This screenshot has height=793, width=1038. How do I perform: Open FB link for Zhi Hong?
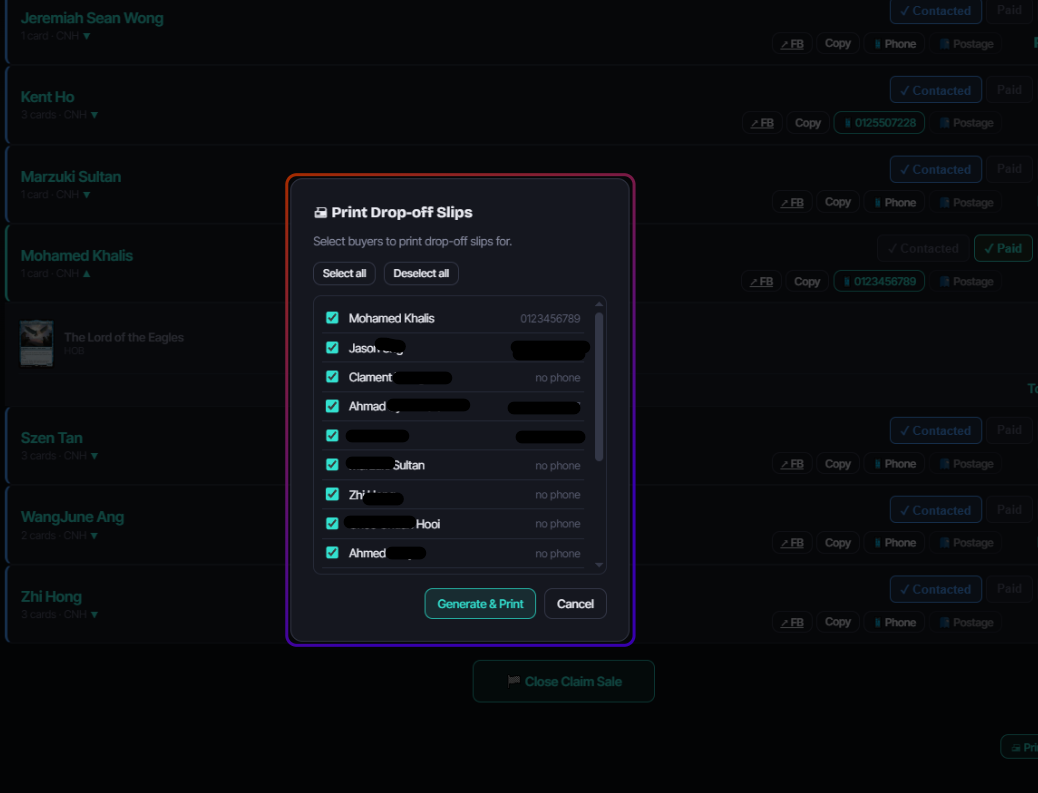click(792, 622)
